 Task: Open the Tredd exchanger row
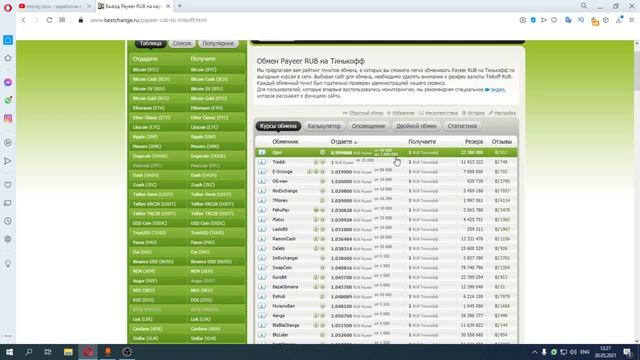coord(386,162)
